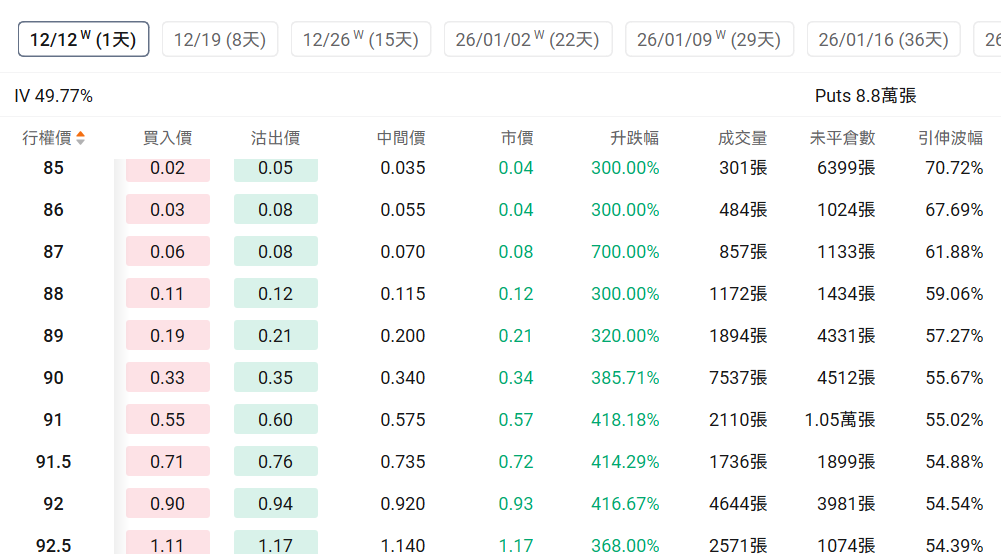Screen dimensions: 1001x554
Task: Click the 買入價 column header
Action: coord(167,138)
